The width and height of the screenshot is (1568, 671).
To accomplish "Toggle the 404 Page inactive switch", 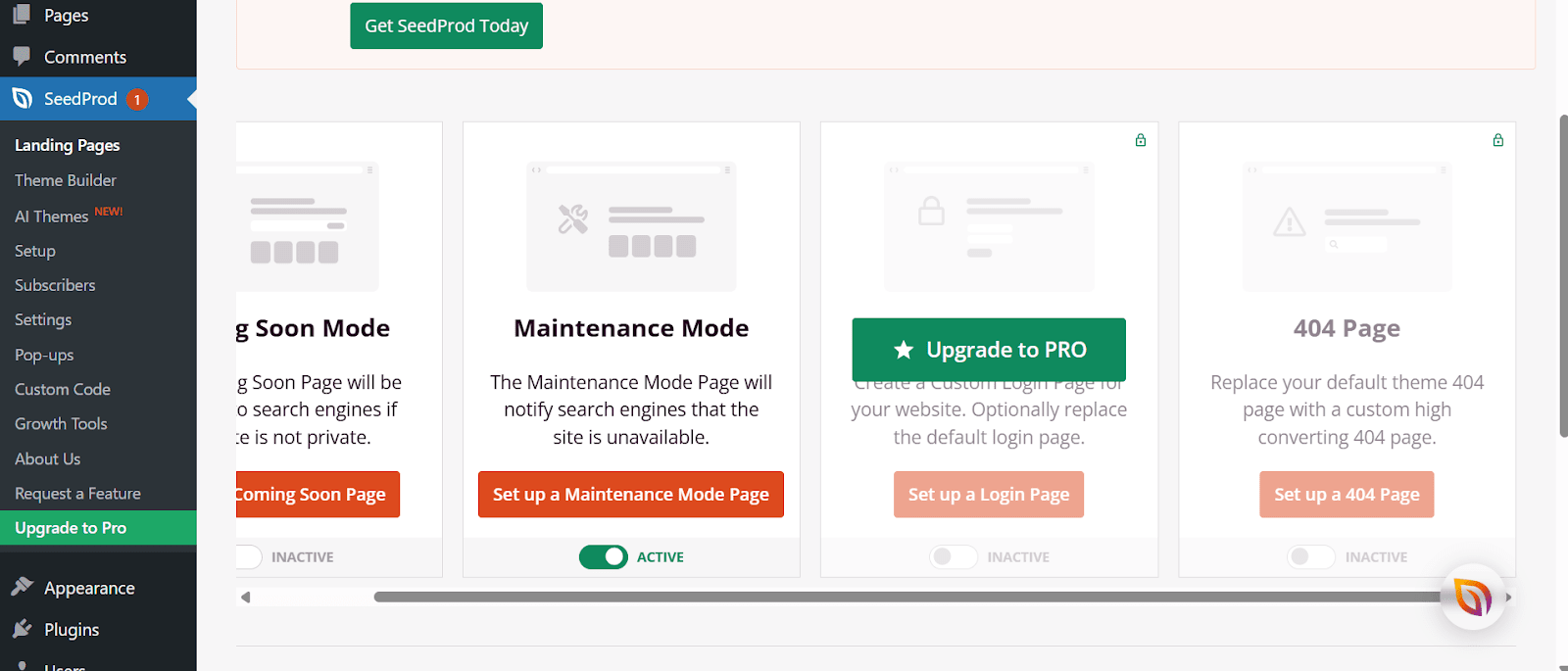I will (1311, 556).
